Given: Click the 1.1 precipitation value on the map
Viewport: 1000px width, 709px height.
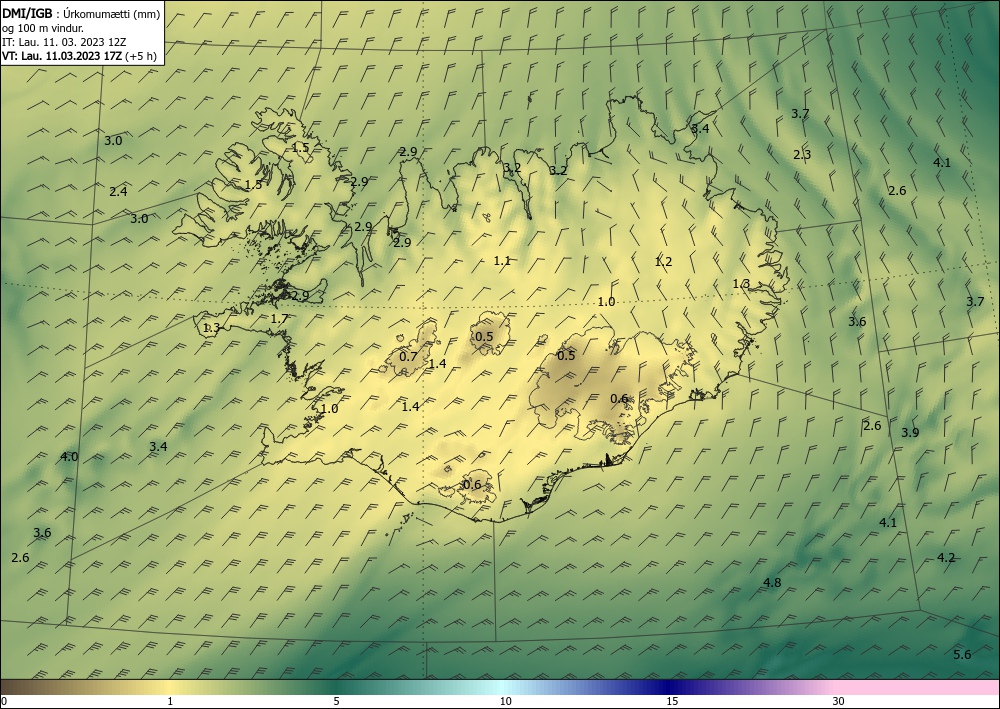Looking at the screenshot, I should click(x=502, y=261).
